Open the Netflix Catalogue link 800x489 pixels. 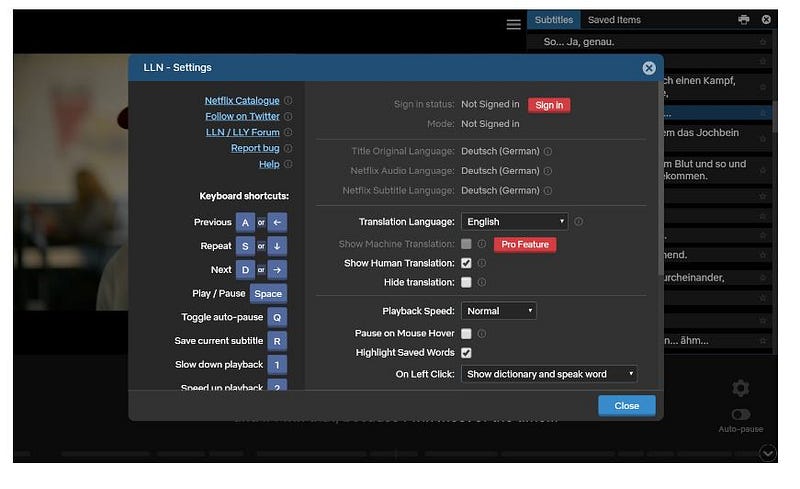click(242, 101)
